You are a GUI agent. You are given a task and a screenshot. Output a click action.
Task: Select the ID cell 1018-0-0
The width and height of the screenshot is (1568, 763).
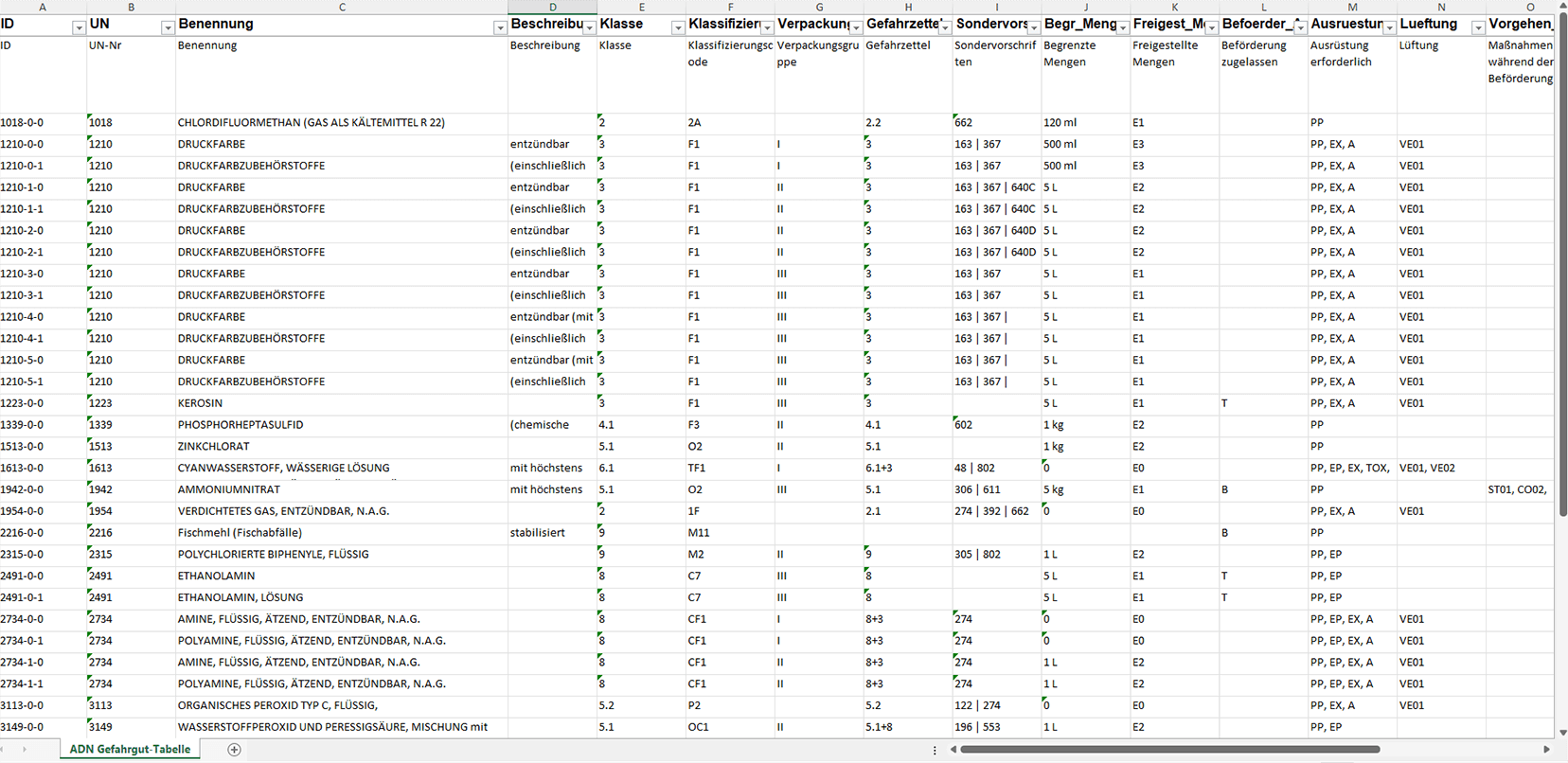[43, 123]
